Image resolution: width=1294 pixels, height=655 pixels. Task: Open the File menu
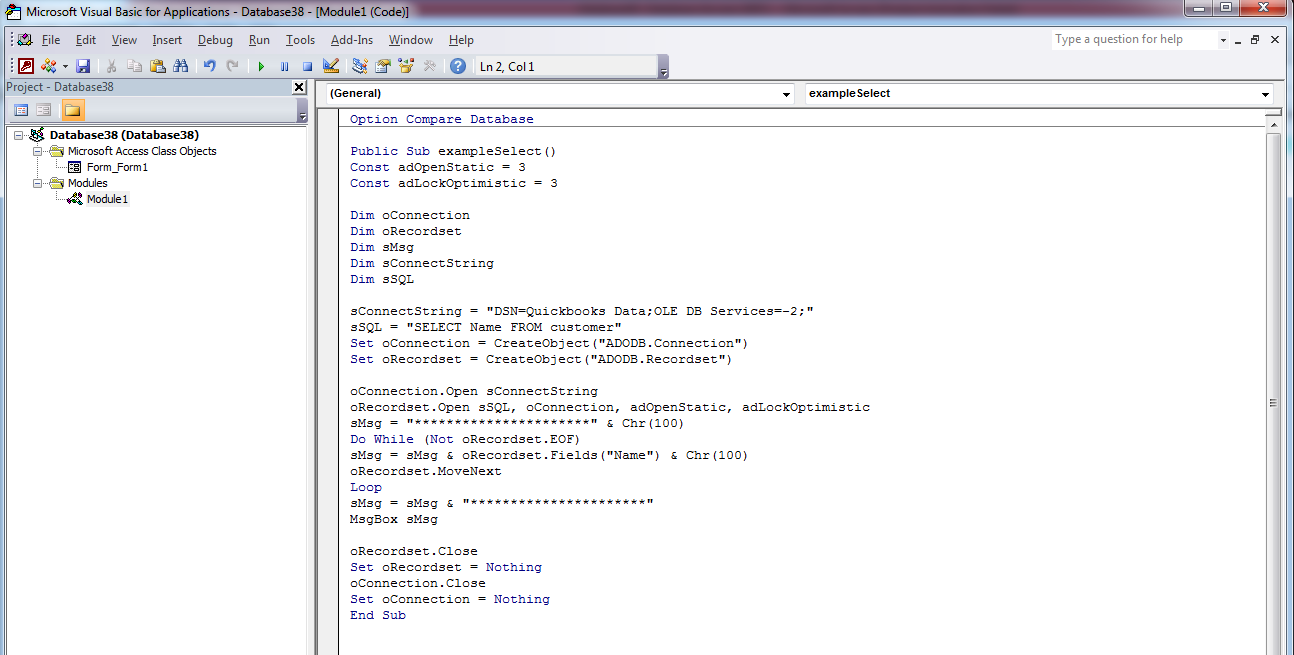[51, 40]
